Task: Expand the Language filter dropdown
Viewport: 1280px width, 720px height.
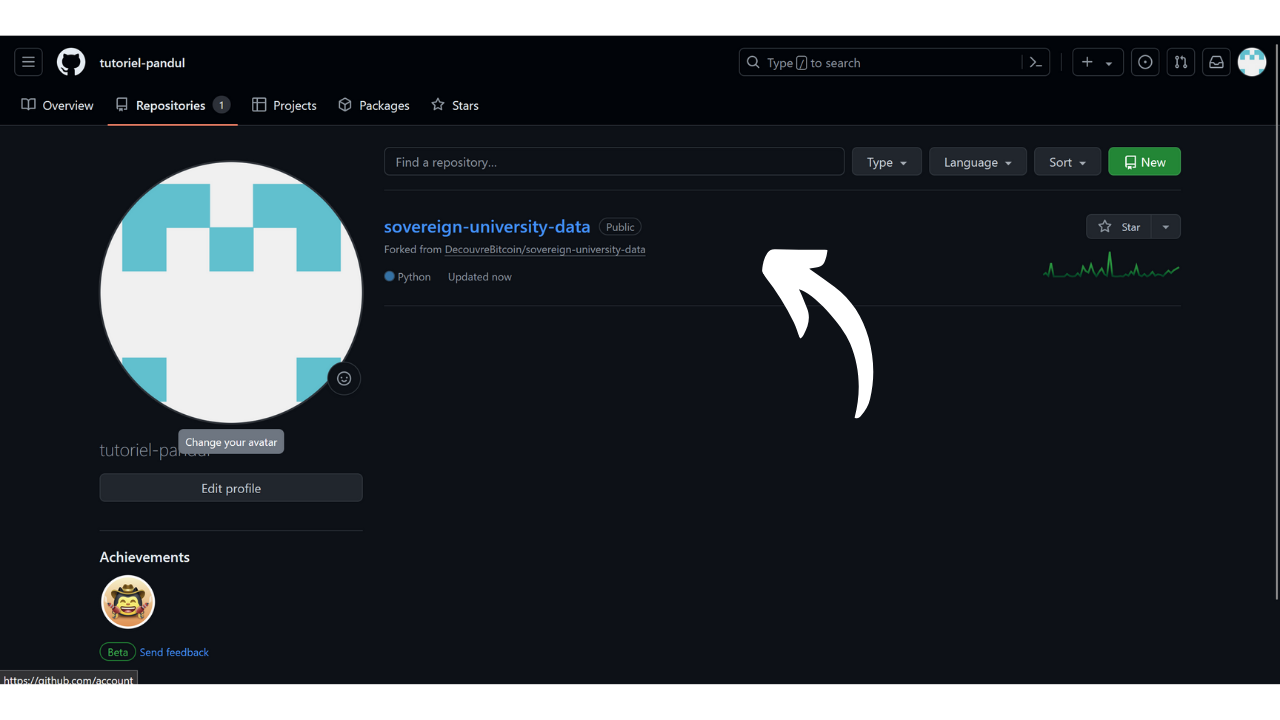Action: (977, 162)
